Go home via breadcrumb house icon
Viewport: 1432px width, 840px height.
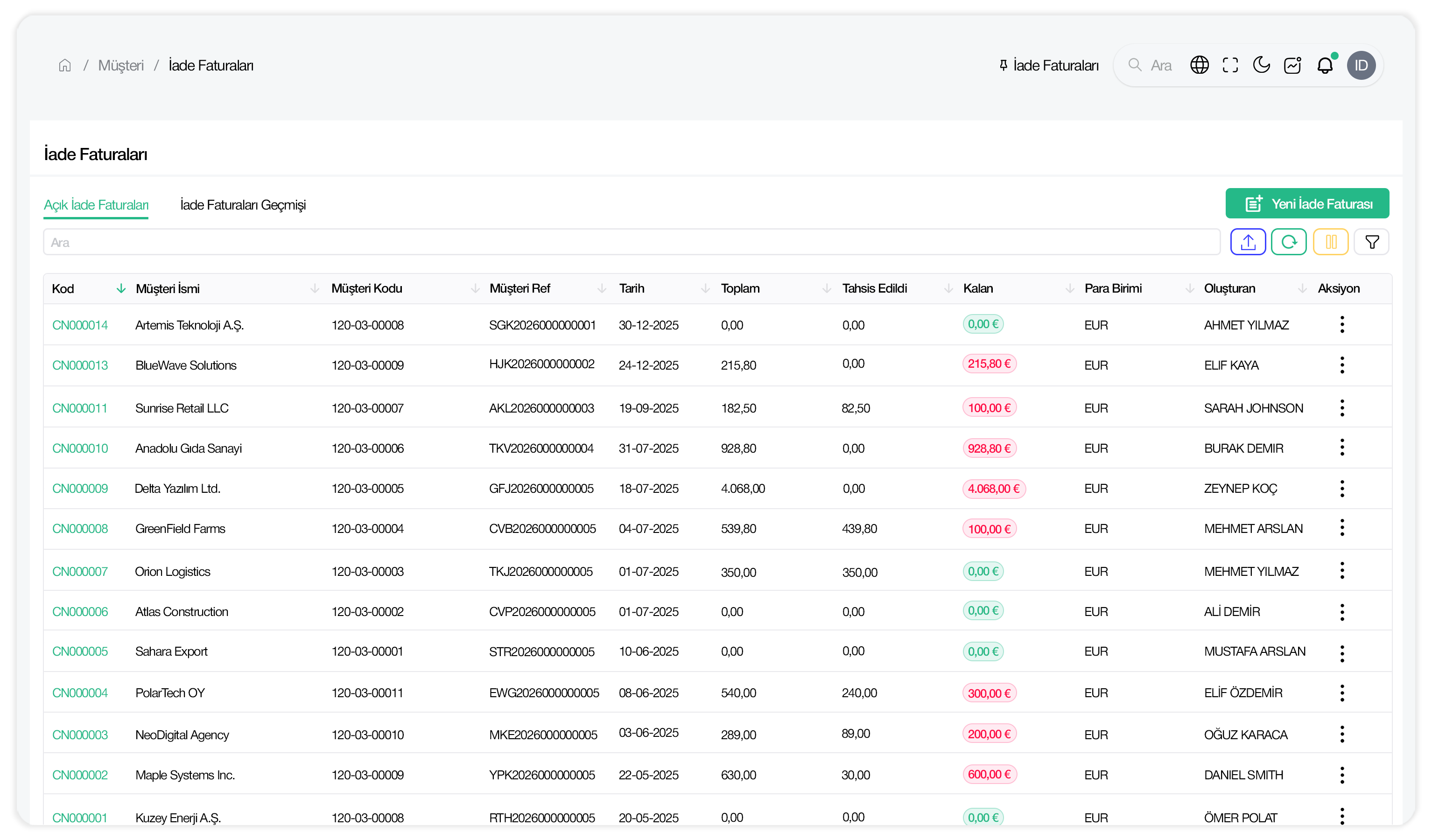pyautogui.click(x=64, y=65)
